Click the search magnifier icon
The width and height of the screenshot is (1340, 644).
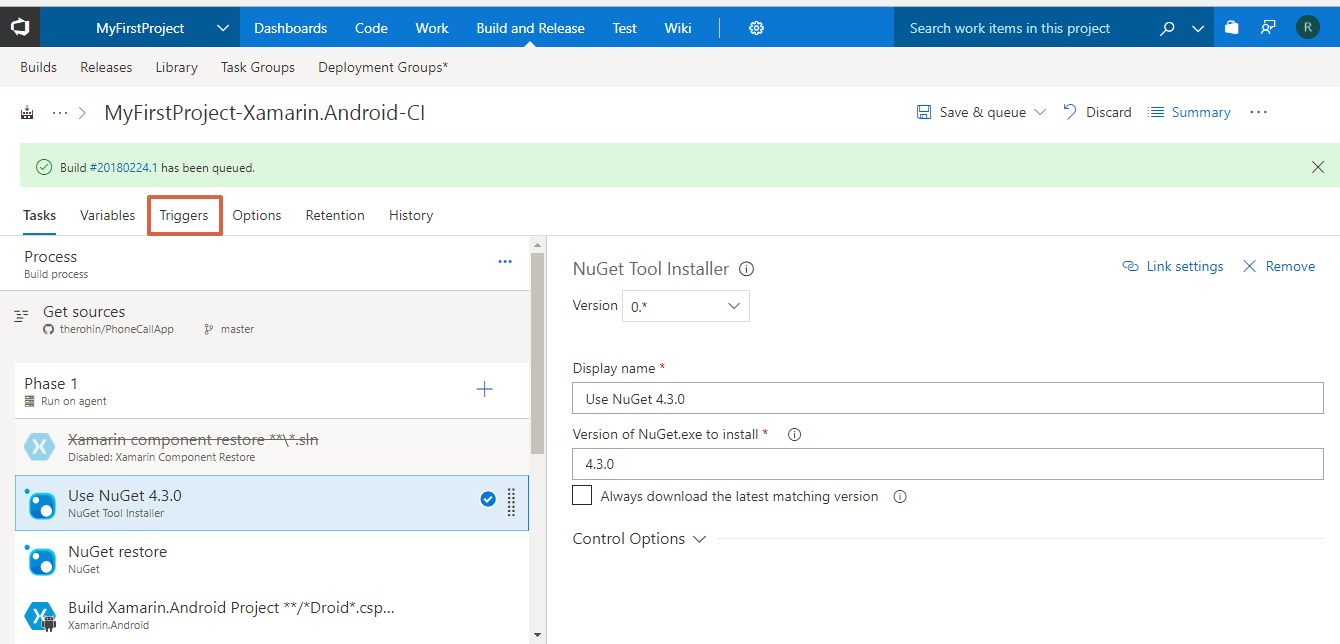[1167, 28]
